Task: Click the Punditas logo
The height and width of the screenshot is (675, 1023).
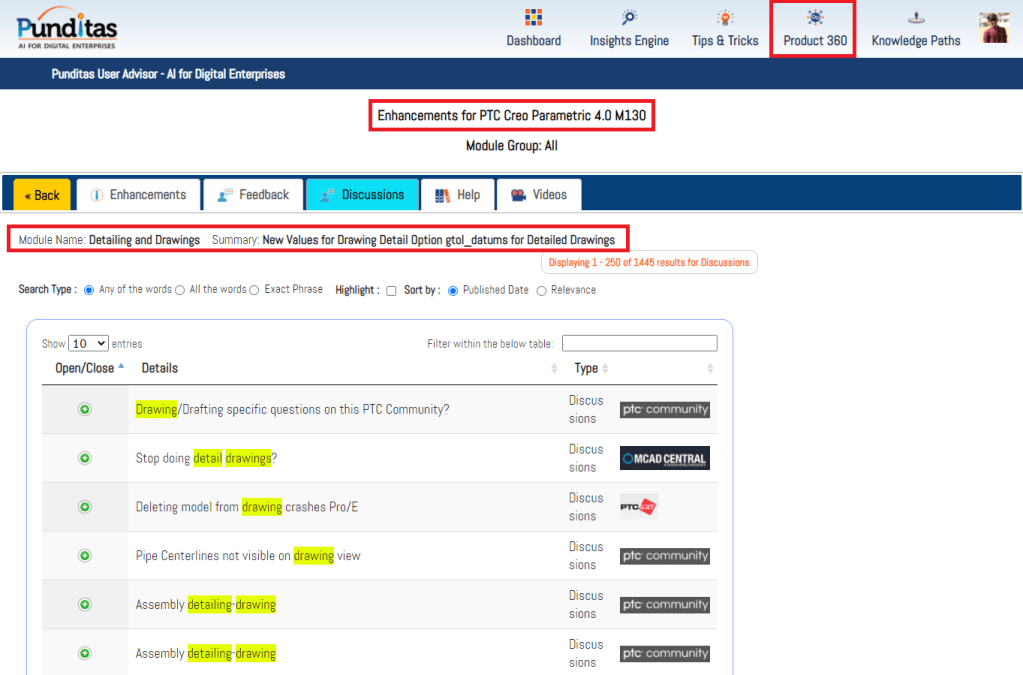Action: coord(68,28)
